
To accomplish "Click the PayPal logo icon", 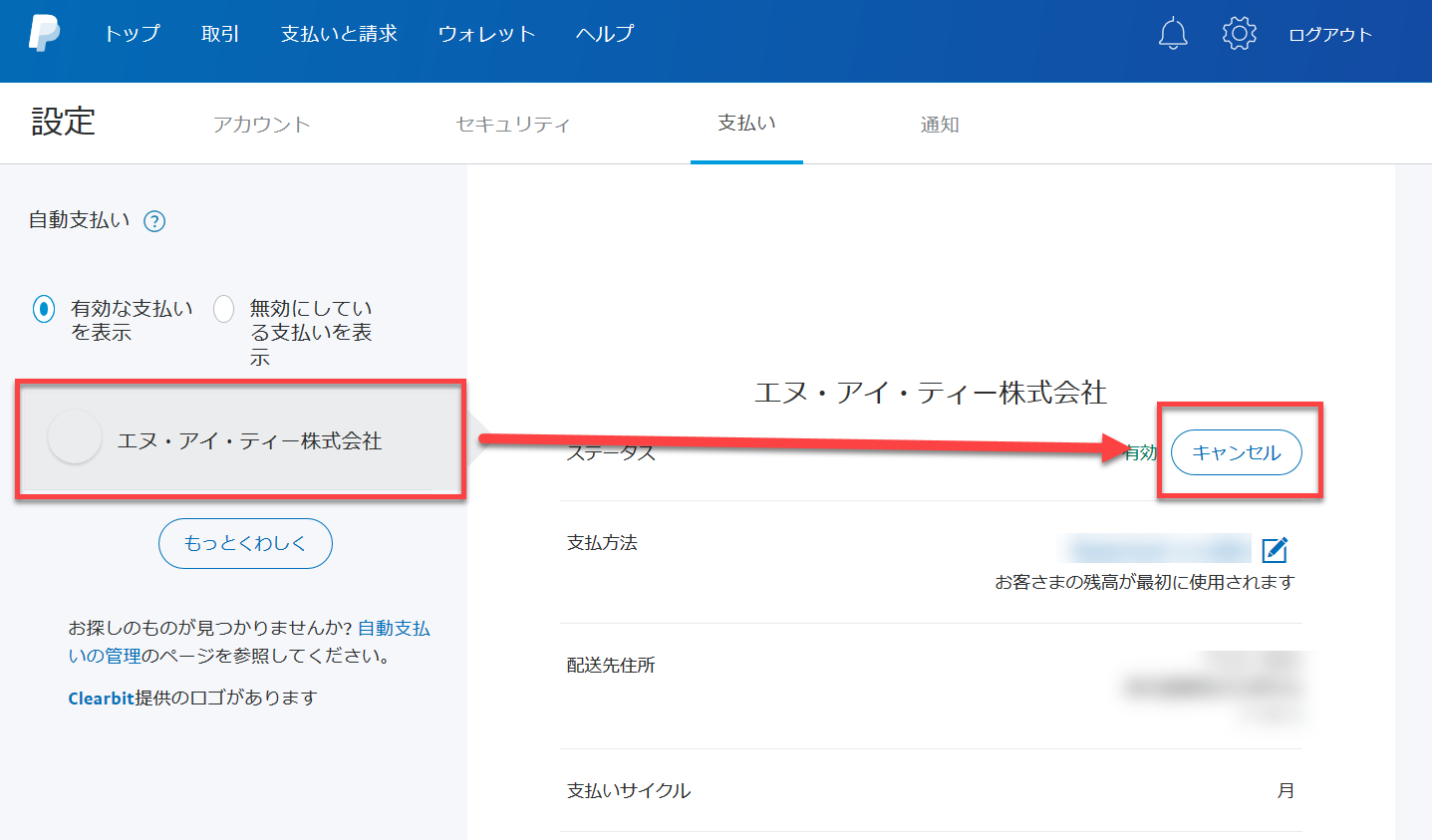I will tap(44, 33).
